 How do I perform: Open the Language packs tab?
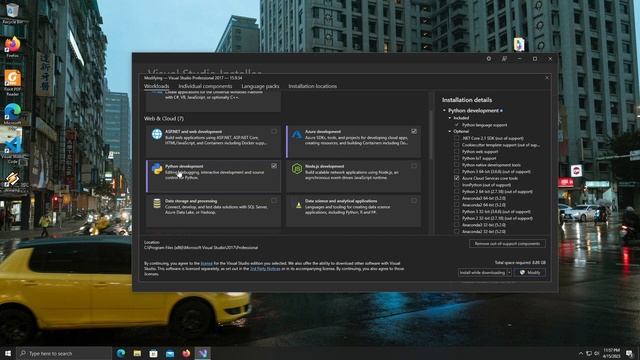point(260,86)
